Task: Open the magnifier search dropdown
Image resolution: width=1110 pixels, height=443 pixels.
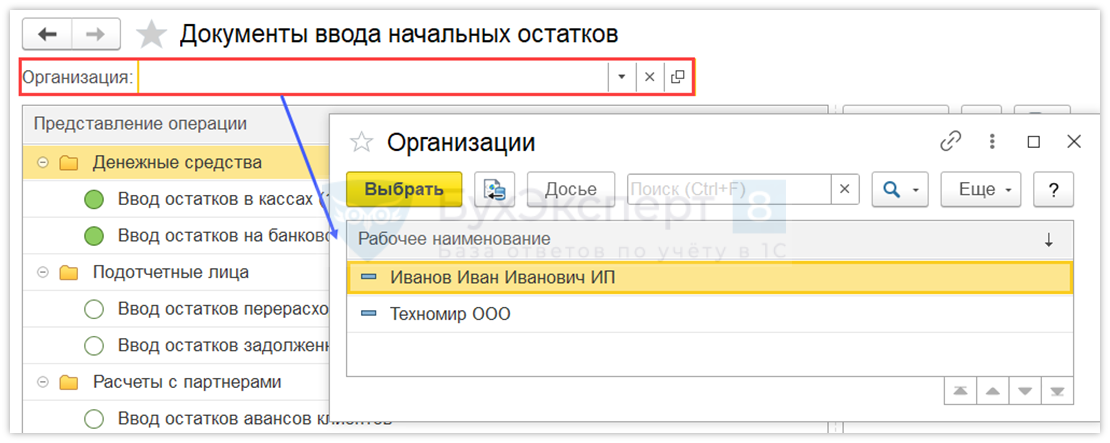Action: (x=900, y=190)
